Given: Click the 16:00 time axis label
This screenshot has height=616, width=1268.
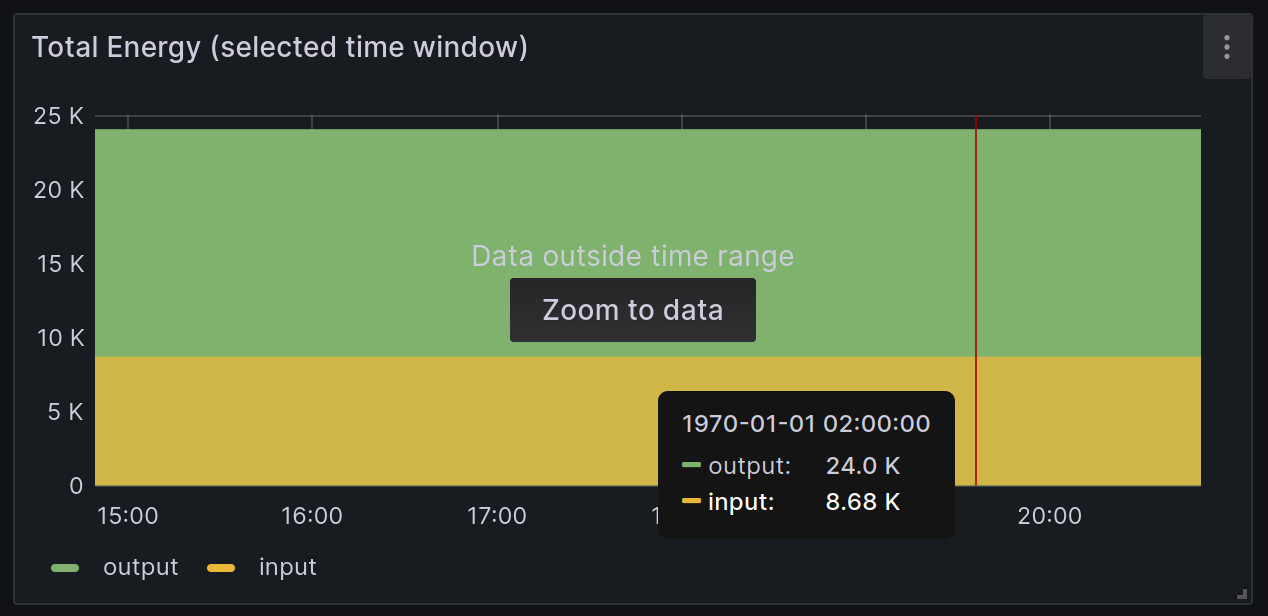Looking at the screenshot, I should coord(312,516).
